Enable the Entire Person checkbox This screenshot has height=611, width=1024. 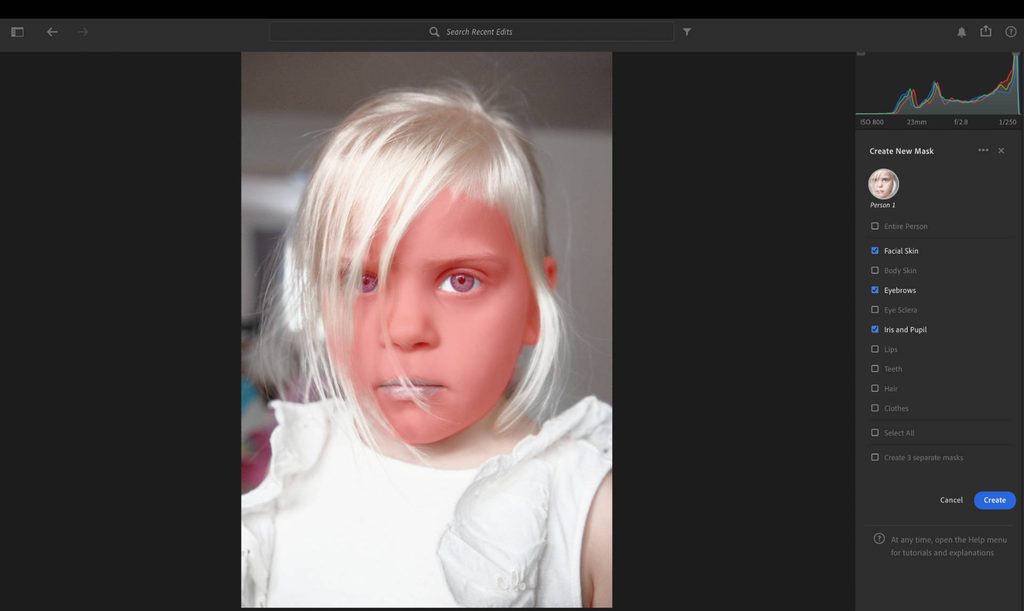874,226
